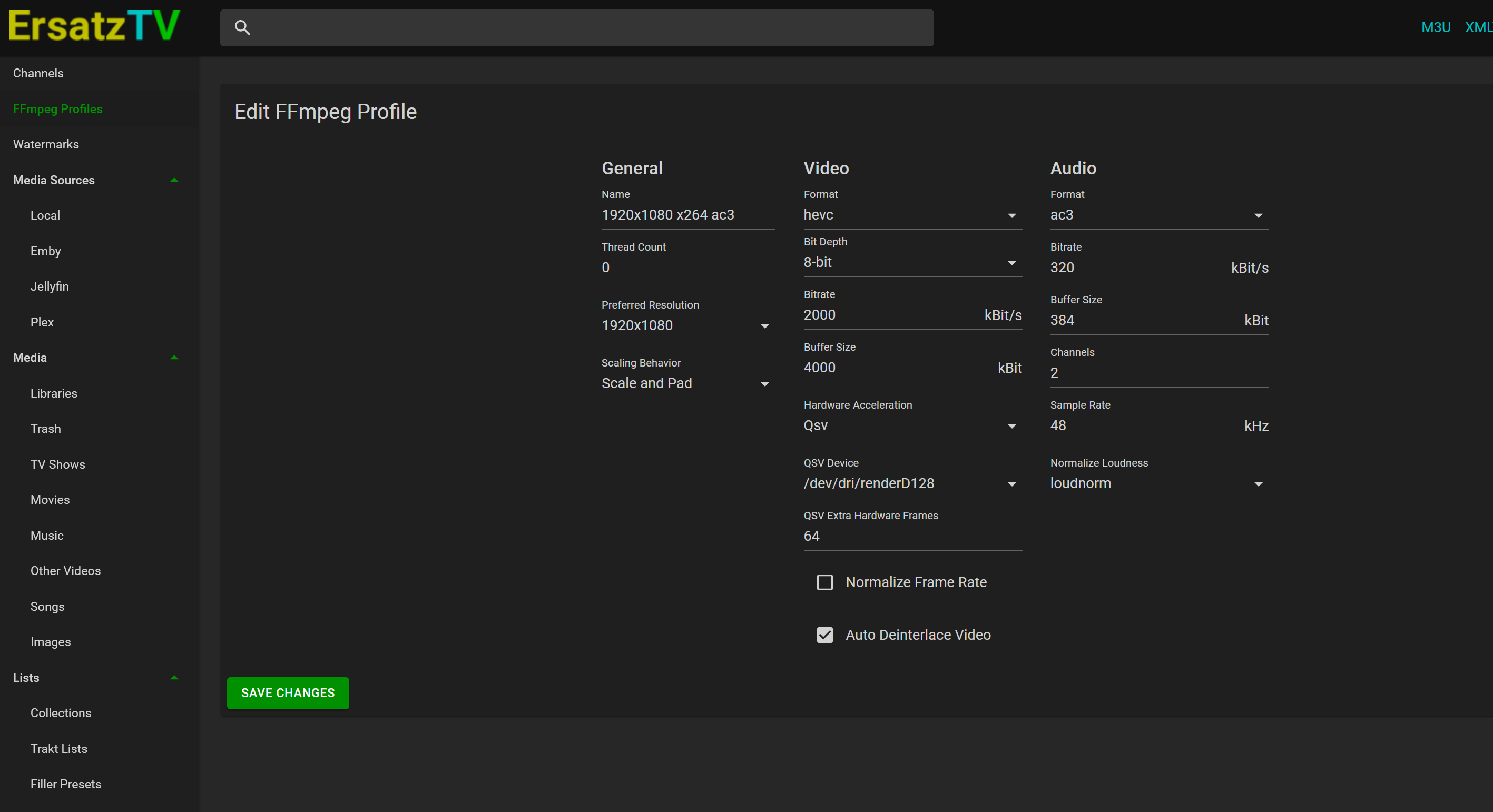Viewport: 1493px width, 812px height.
Task: Edit the Thread Count field
Action: coord(688,268)
